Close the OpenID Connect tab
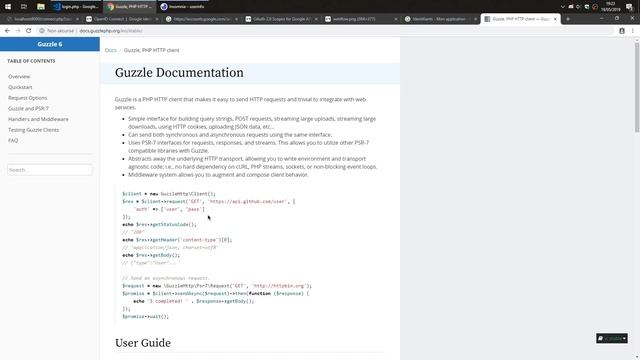The image size is (640, 360). coord(157,19)
